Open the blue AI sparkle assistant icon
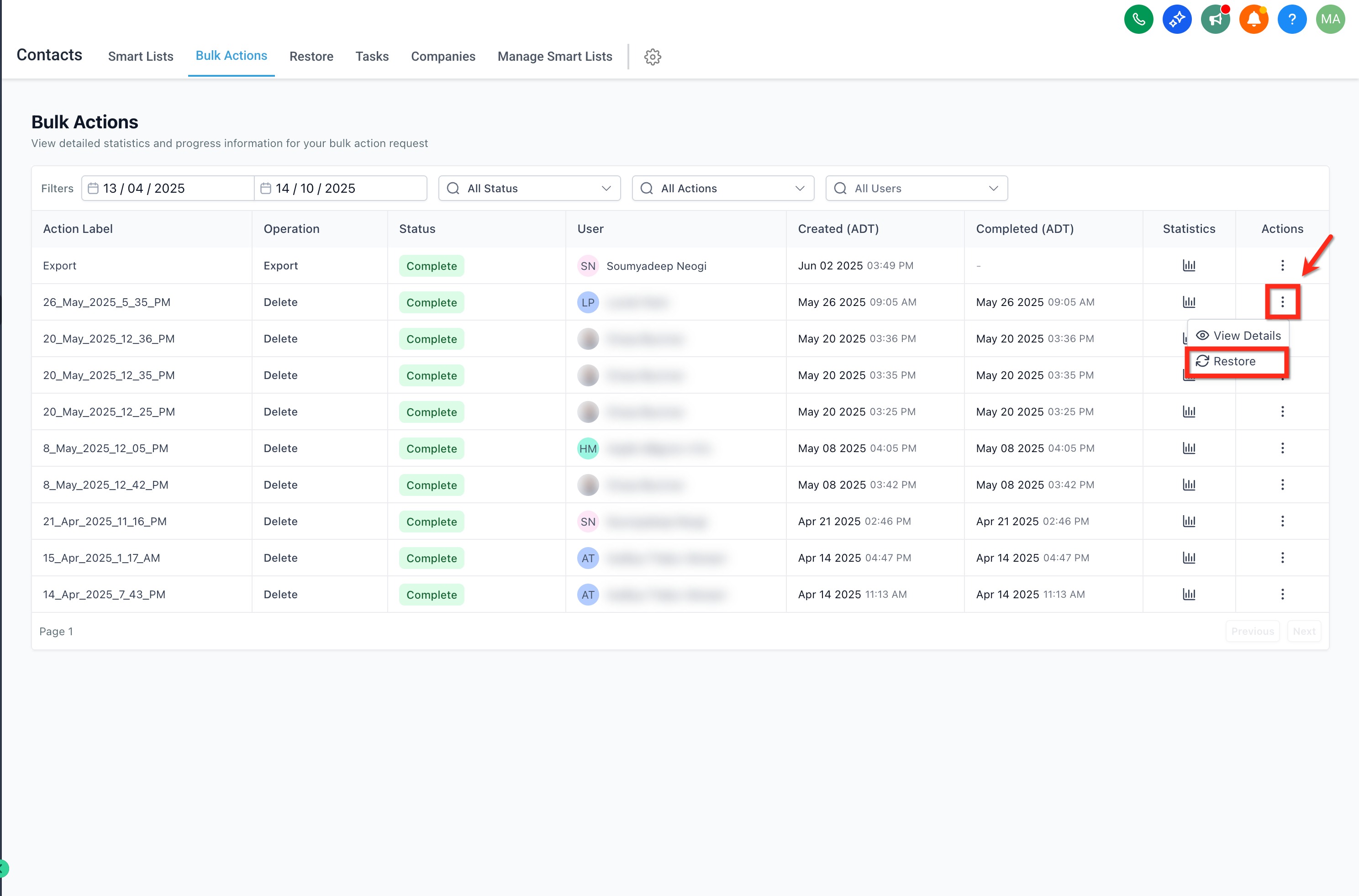This screenshot has width=1359, height=896. 1176,20
